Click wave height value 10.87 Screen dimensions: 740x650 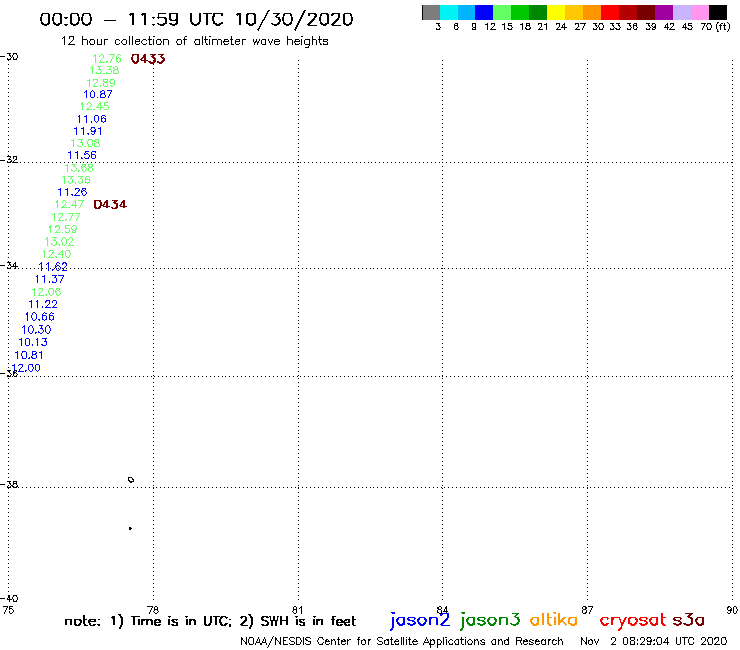[x=98, y=94]
